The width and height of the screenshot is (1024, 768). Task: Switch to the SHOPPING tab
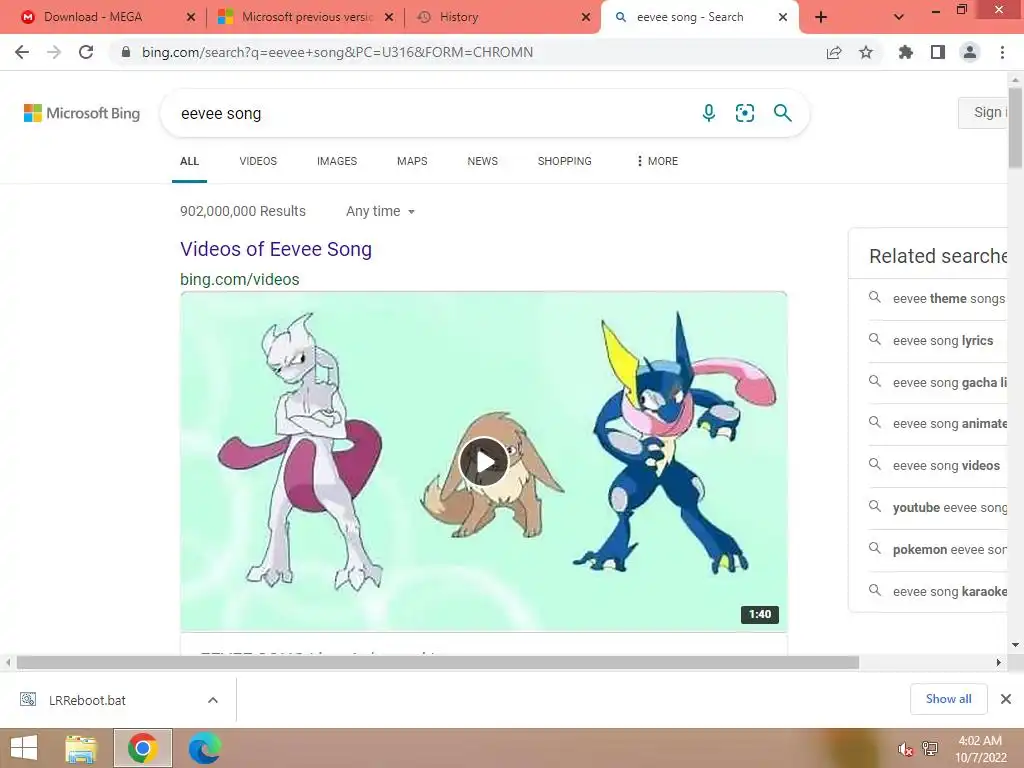565,161
